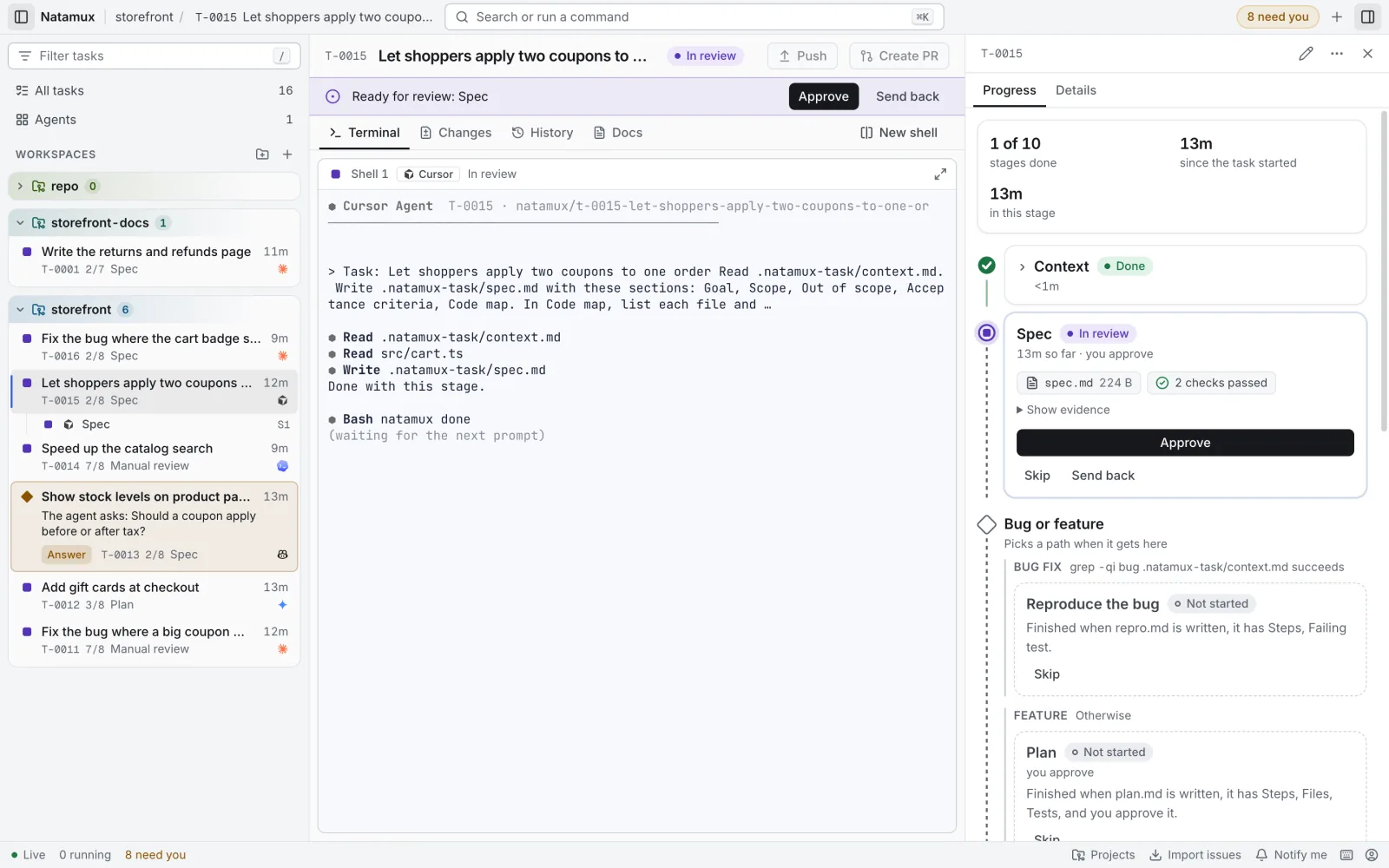This screenshot has height=868, width=1389.
Task: Switch to the Details tab
Action: coord(1076,90)
